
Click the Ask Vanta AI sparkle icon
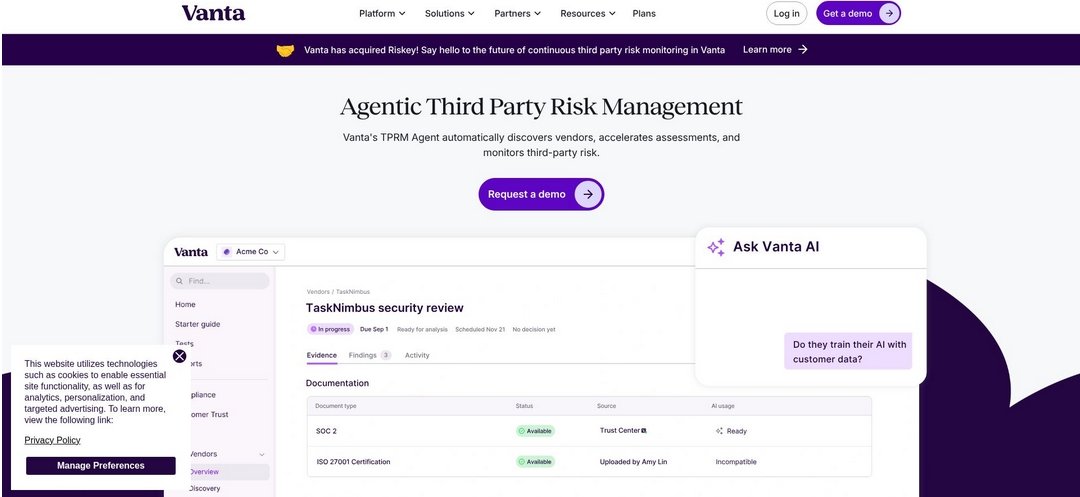click(716, 247)
